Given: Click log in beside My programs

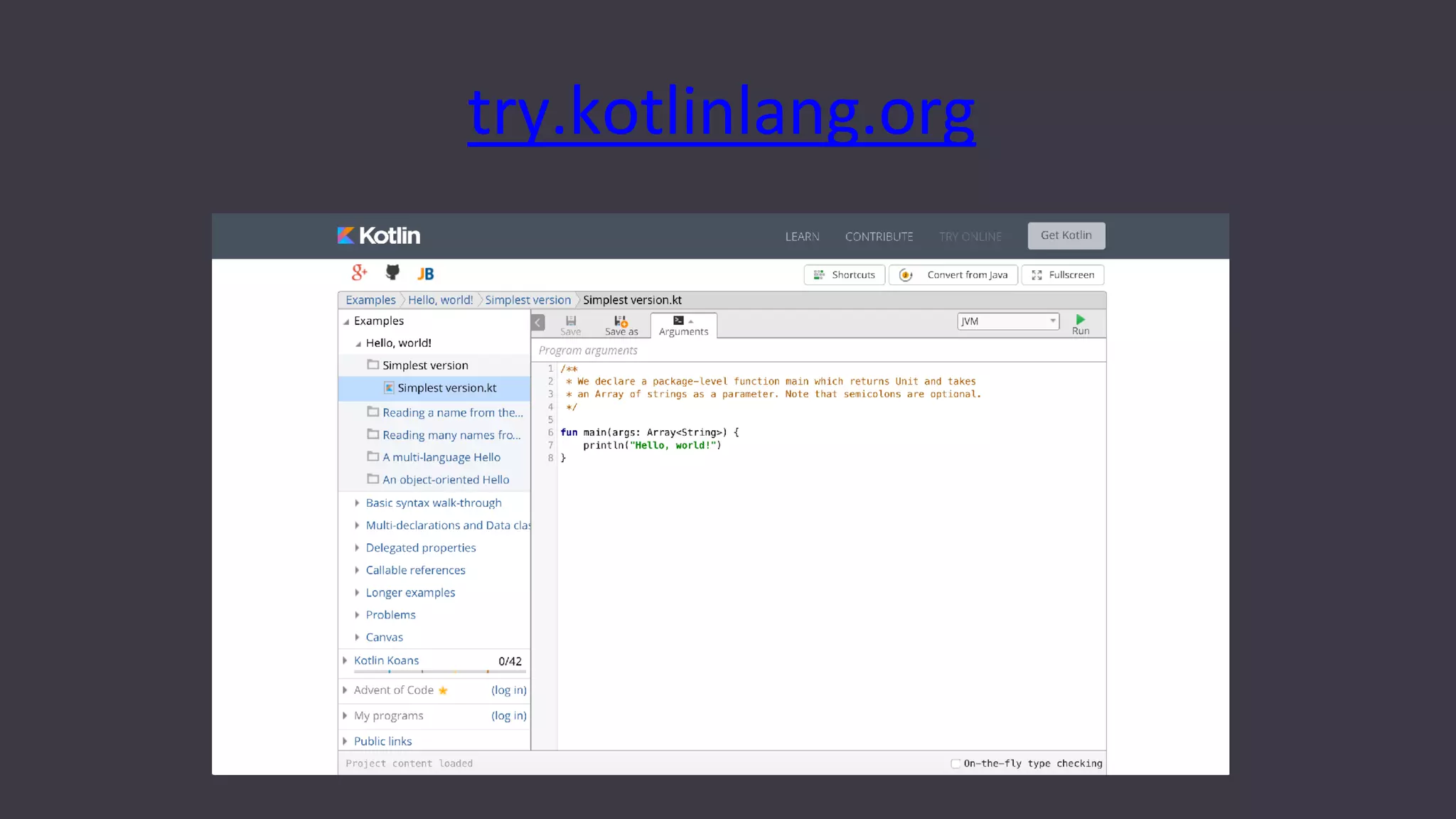Looking at the screenshot, I should [x=509, y=716].
